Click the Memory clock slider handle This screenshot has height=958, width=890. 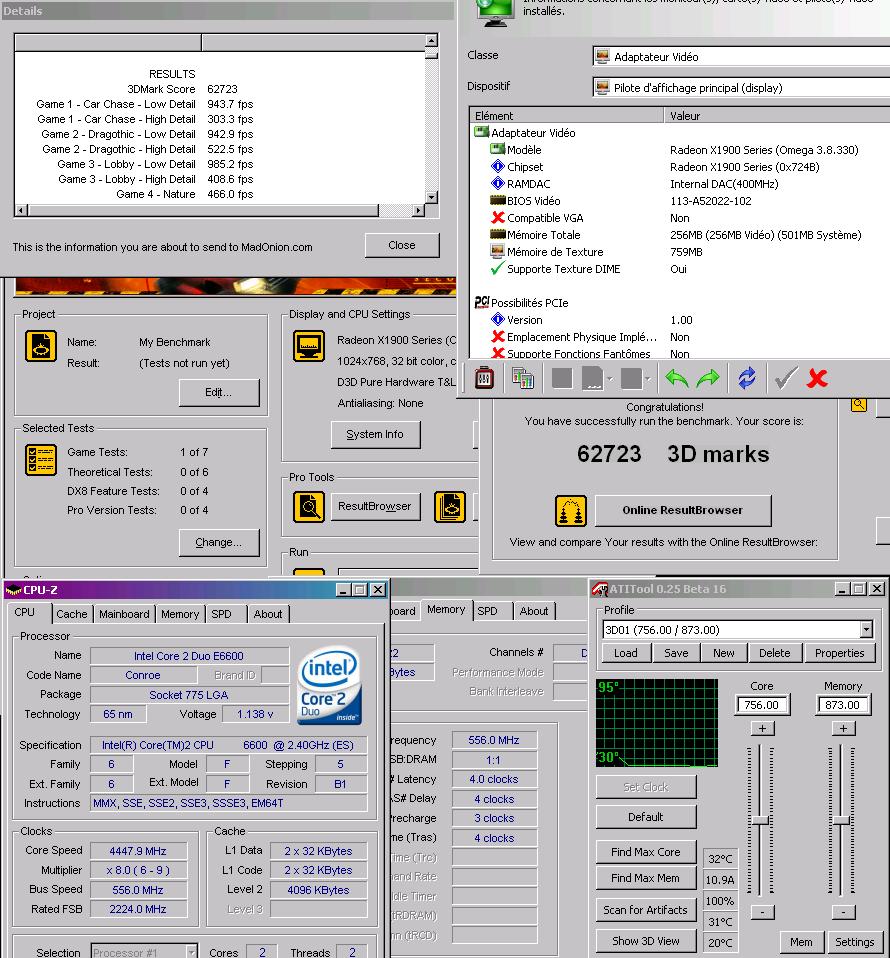[841, 820]
